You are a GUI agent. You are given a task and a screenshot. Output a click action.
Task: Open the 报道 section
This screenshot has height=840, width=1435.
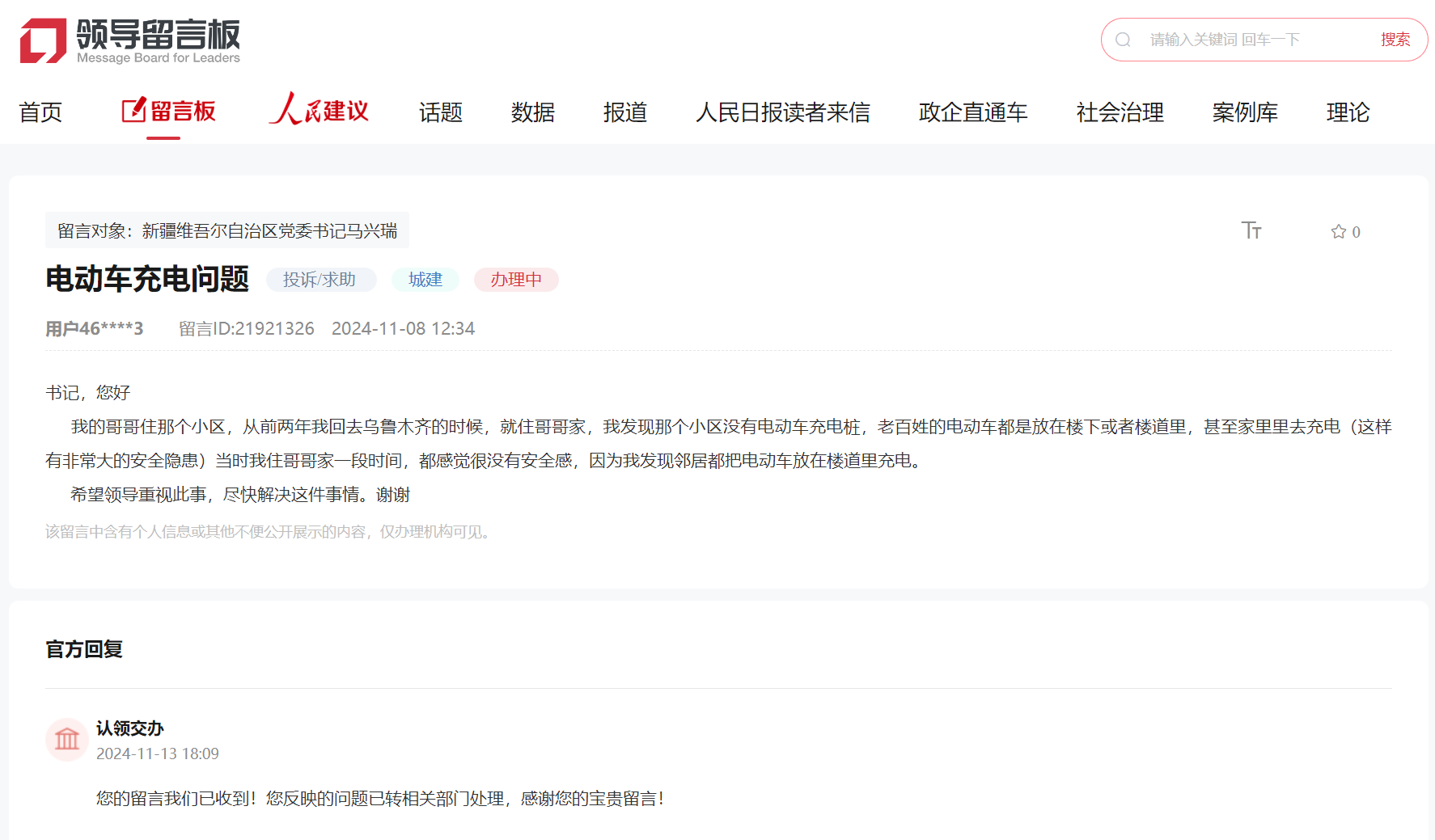[x=624, y=112]
